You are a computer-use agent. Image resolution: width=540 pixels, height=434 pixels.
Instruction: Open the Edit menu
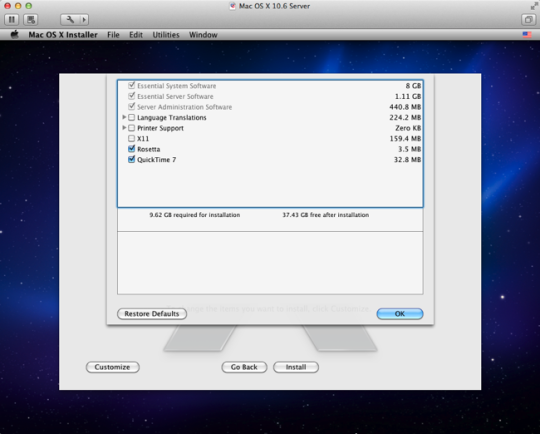tap(136, 35)
